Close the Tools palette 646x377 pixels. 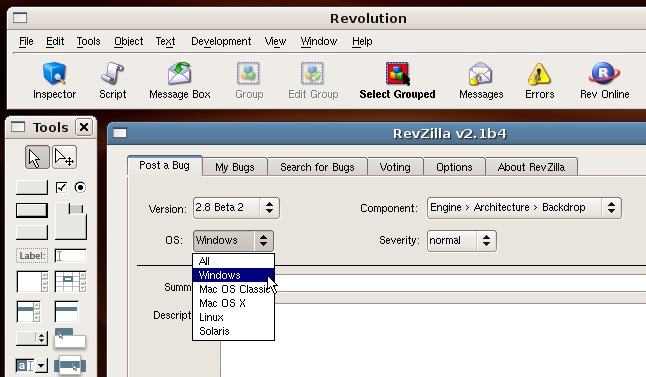point(84,127)
